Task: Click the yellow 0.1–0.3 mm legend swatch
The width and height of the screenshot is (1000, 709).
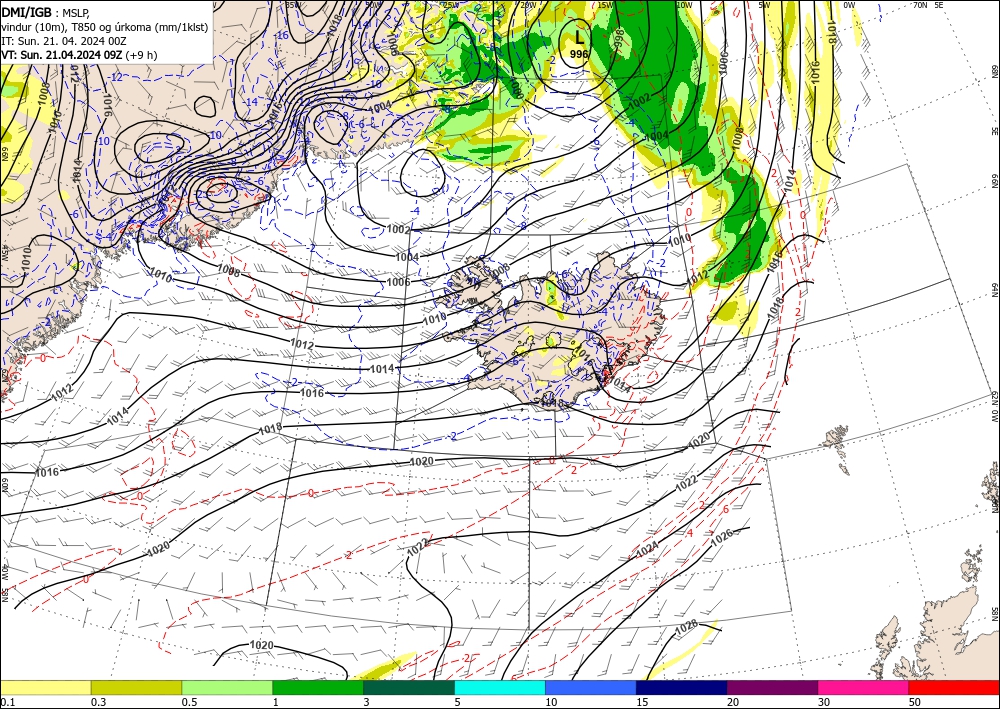Action: coord(45,687)
